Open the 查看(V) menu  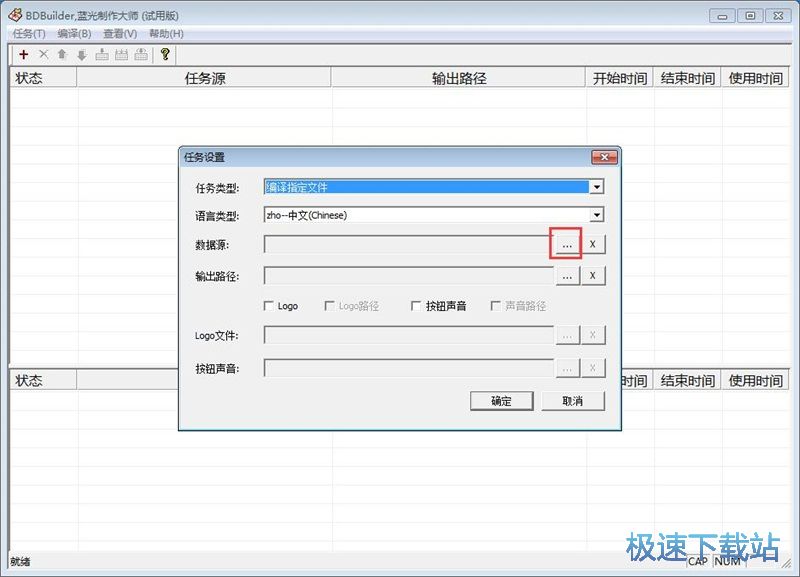(120, 34)
